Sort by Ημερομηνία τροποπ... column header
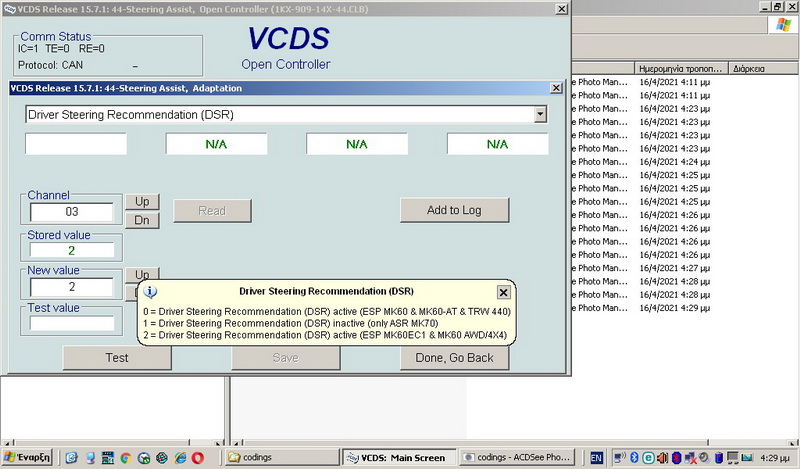Viewport: 800px width, 469px height. point(682,68)
